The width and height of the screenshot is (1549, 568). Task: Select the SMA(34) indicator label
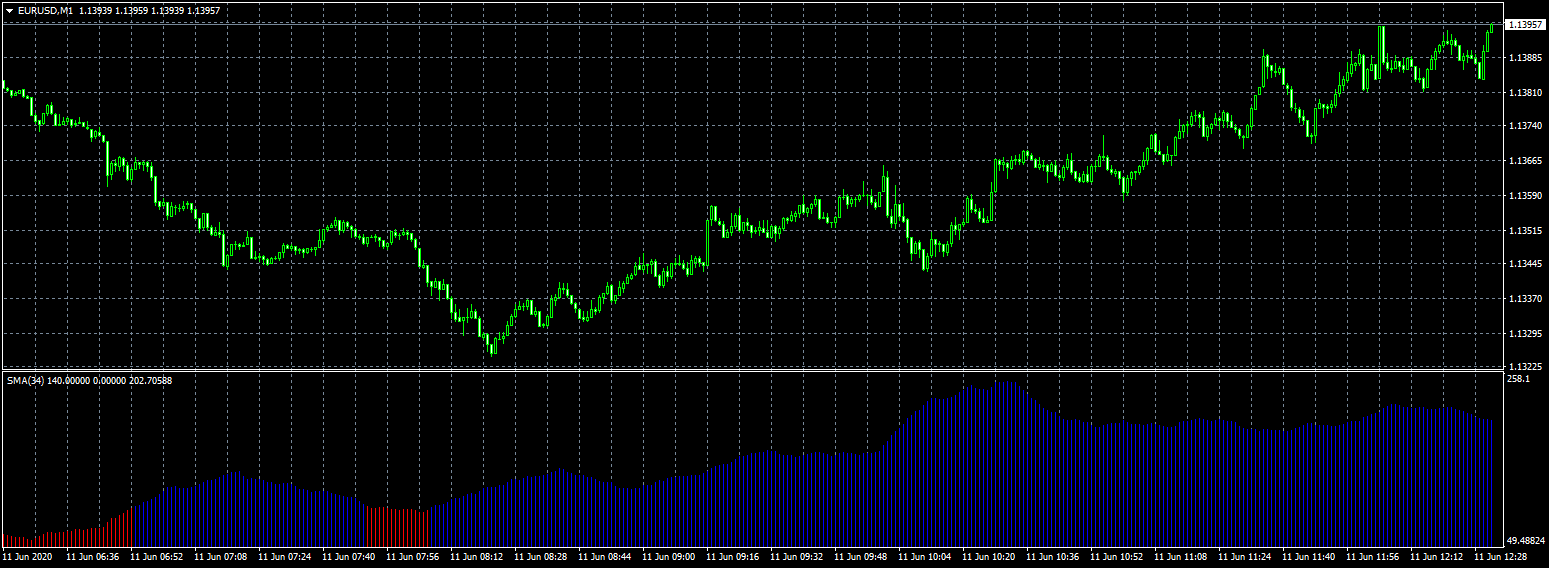[24, 380]
